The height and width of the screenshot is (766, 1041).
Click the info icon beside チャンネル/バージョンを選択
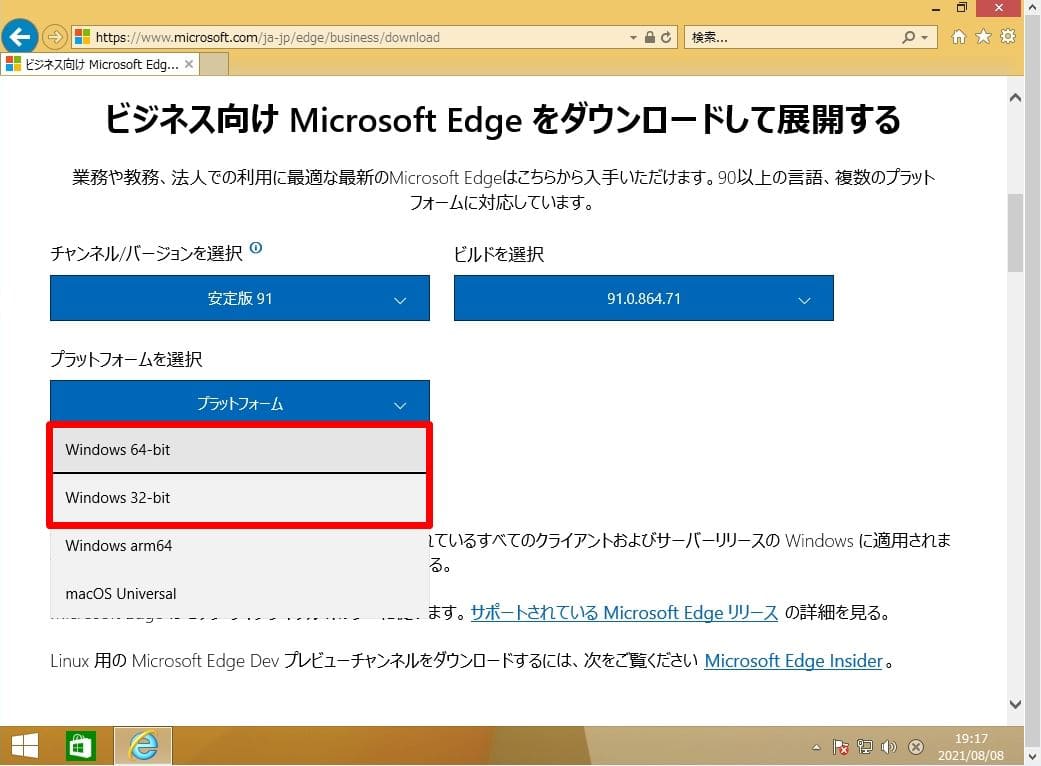coord(256,248)
